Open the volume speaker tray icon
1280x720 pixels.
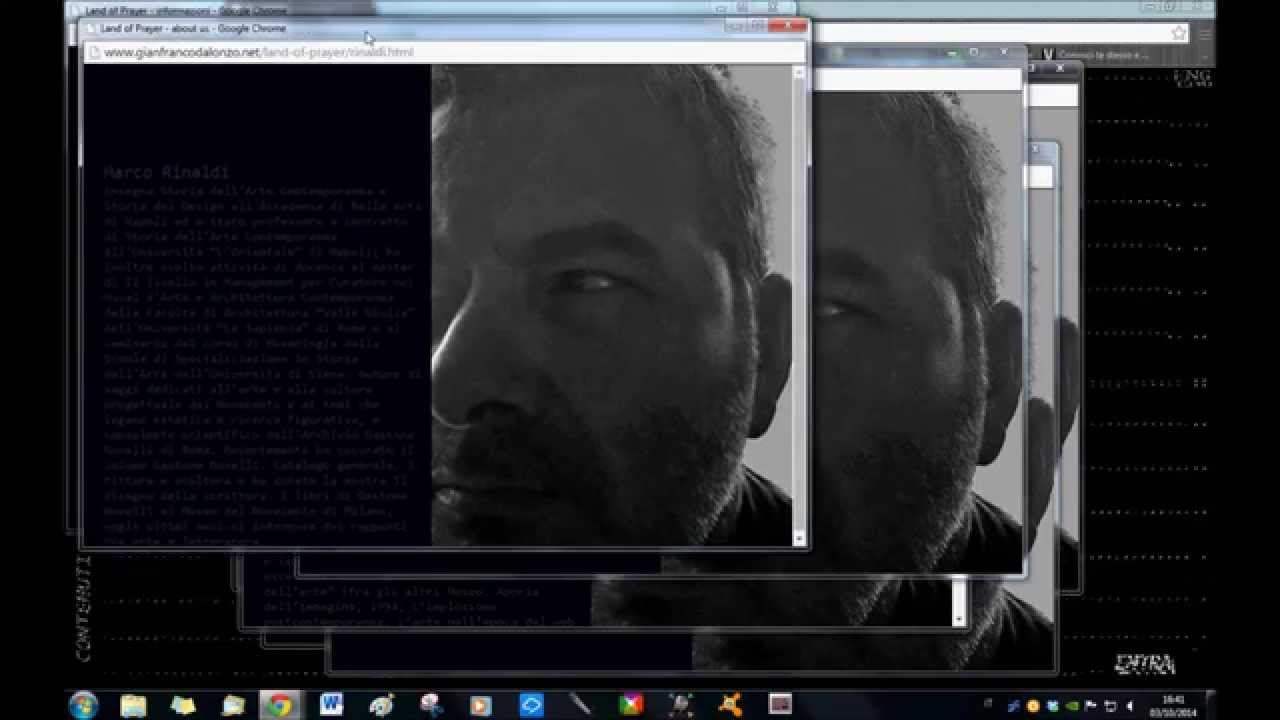click(x=1129, y=706)
